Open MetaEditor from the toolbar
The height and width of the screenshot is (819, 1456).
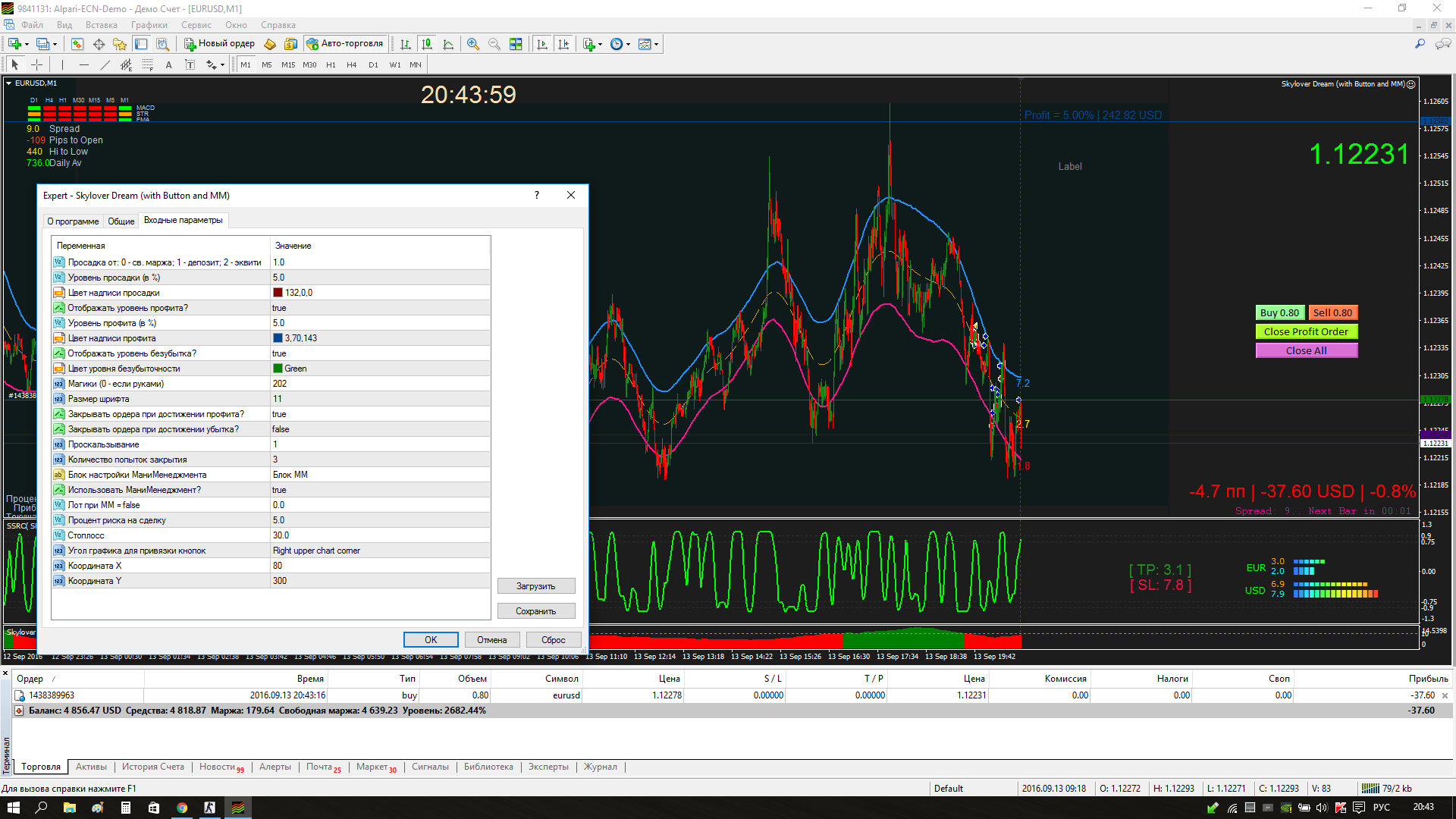269,44
